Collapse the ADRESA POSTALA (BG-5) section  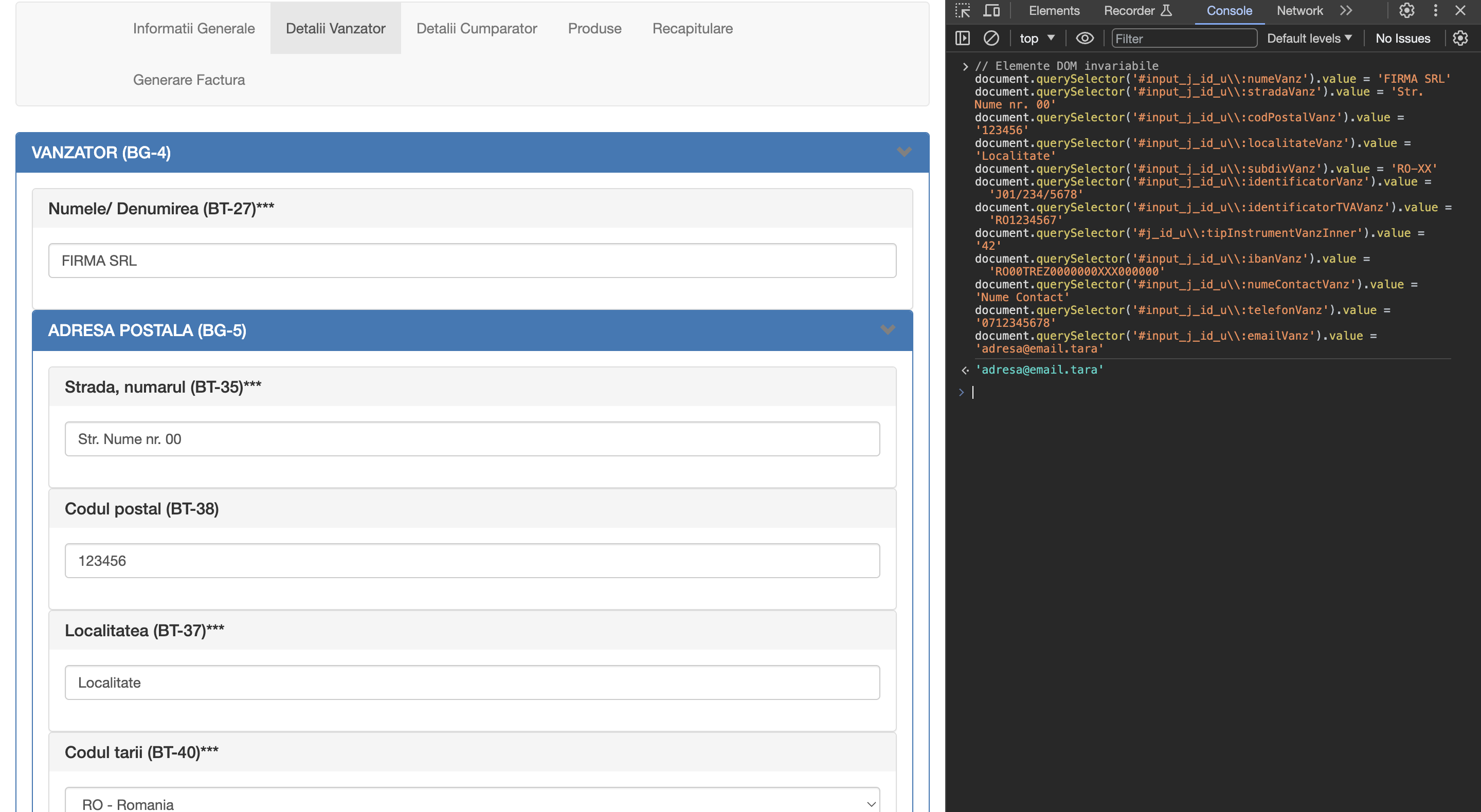coord(887,330)
